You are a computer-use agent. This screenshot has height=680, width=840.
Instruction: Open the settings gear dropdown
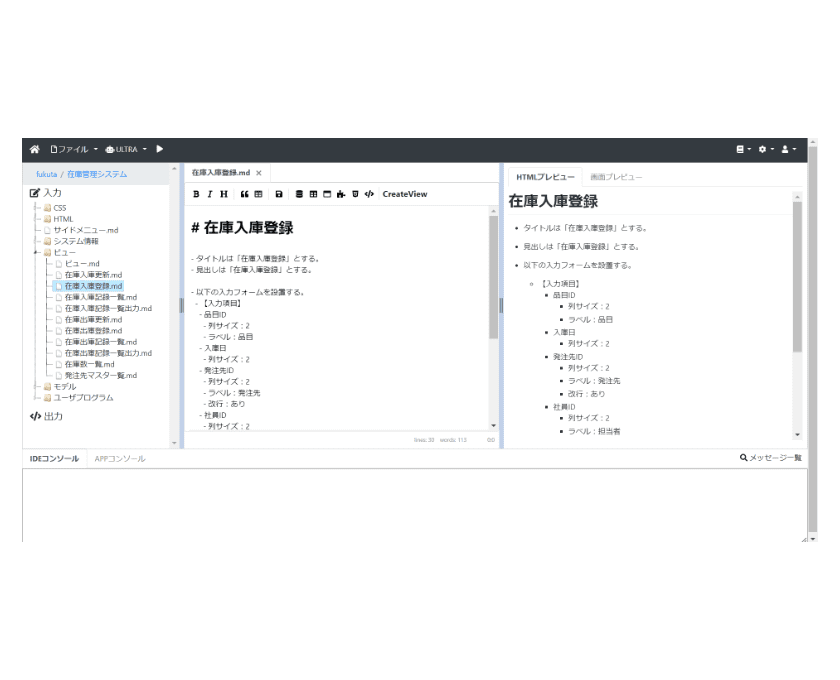pos(765,149)
